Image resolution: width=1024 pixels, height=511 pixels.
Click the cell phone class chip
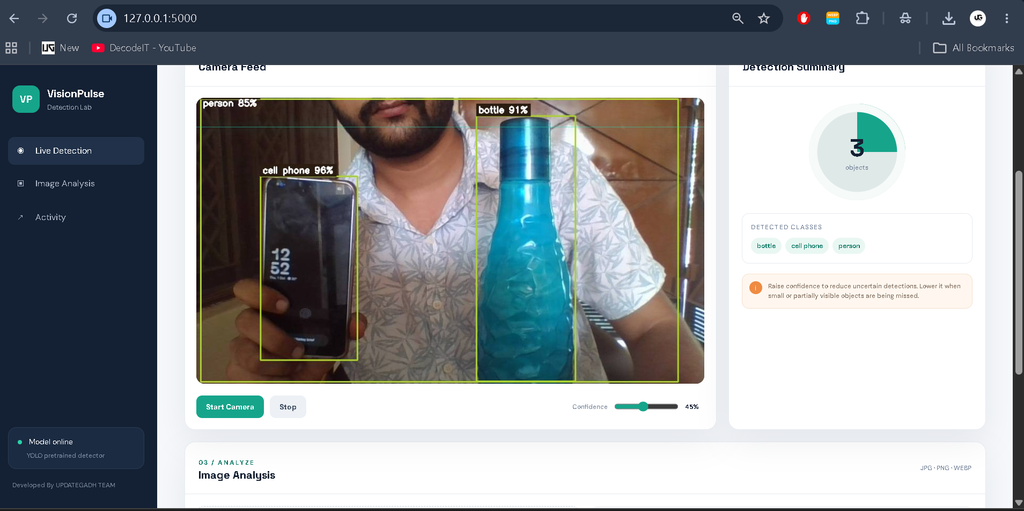(x=807, y=246)
